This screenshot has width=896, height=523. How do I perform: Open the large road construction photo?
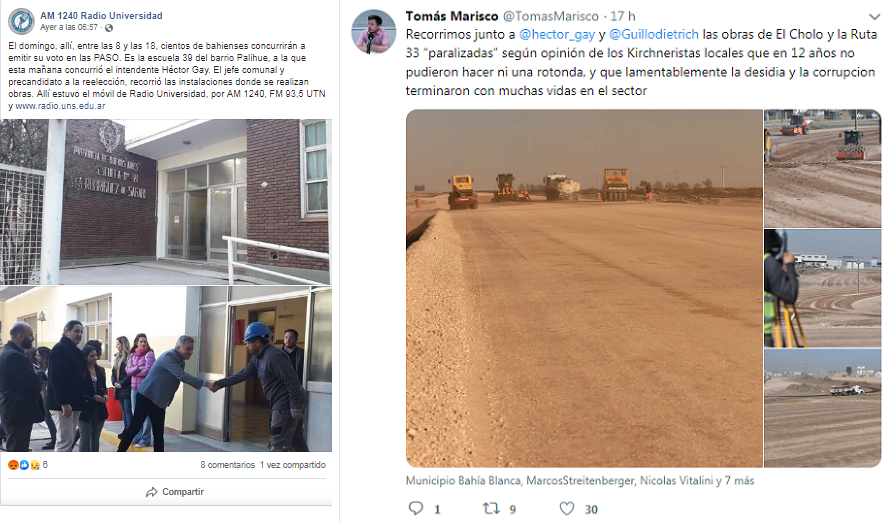pyautogui.click(x=584, y=288)
